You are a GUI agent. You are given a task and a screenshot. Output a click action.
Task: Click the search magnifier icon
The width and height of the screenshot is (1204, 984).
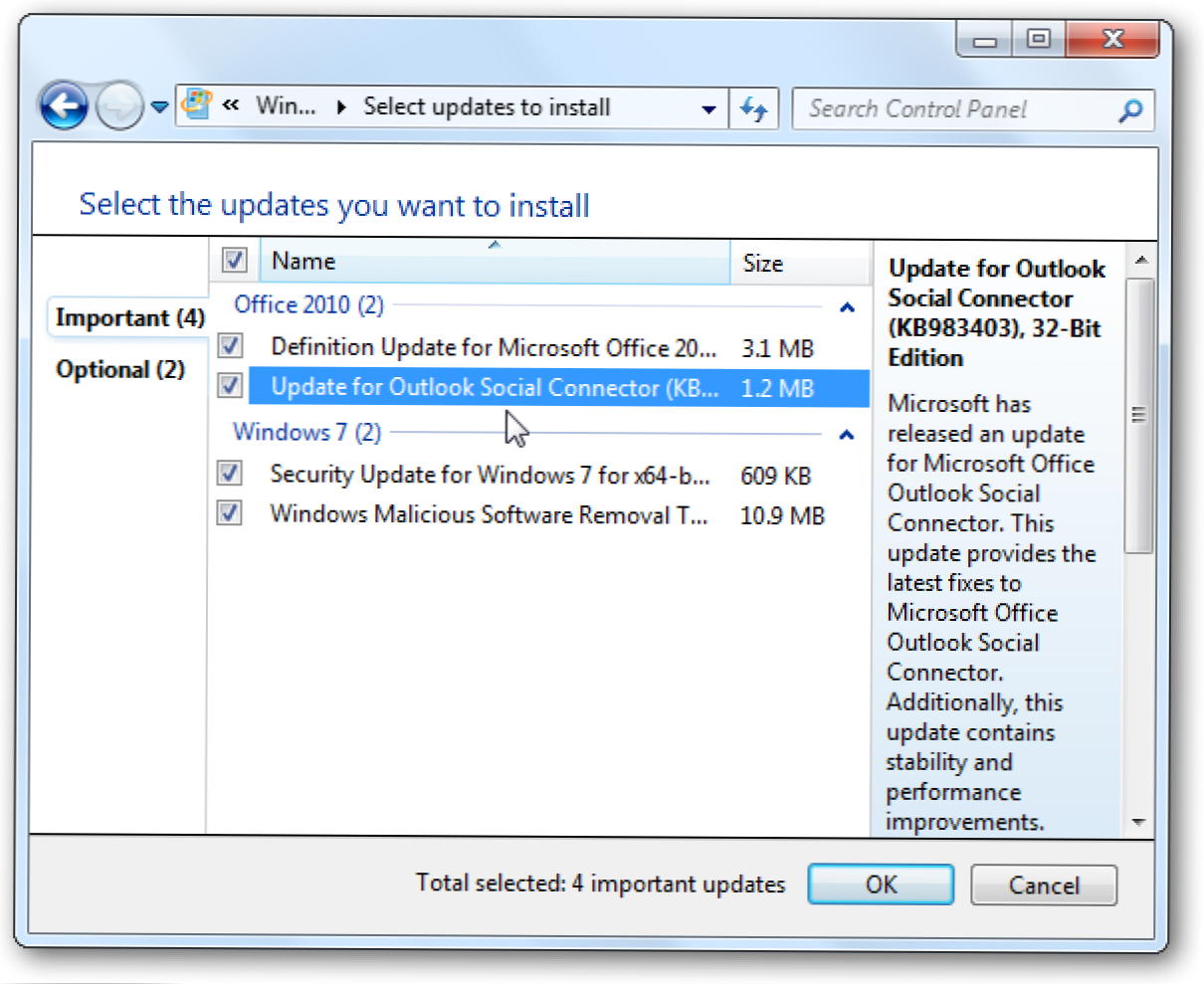coord(1130,110)
